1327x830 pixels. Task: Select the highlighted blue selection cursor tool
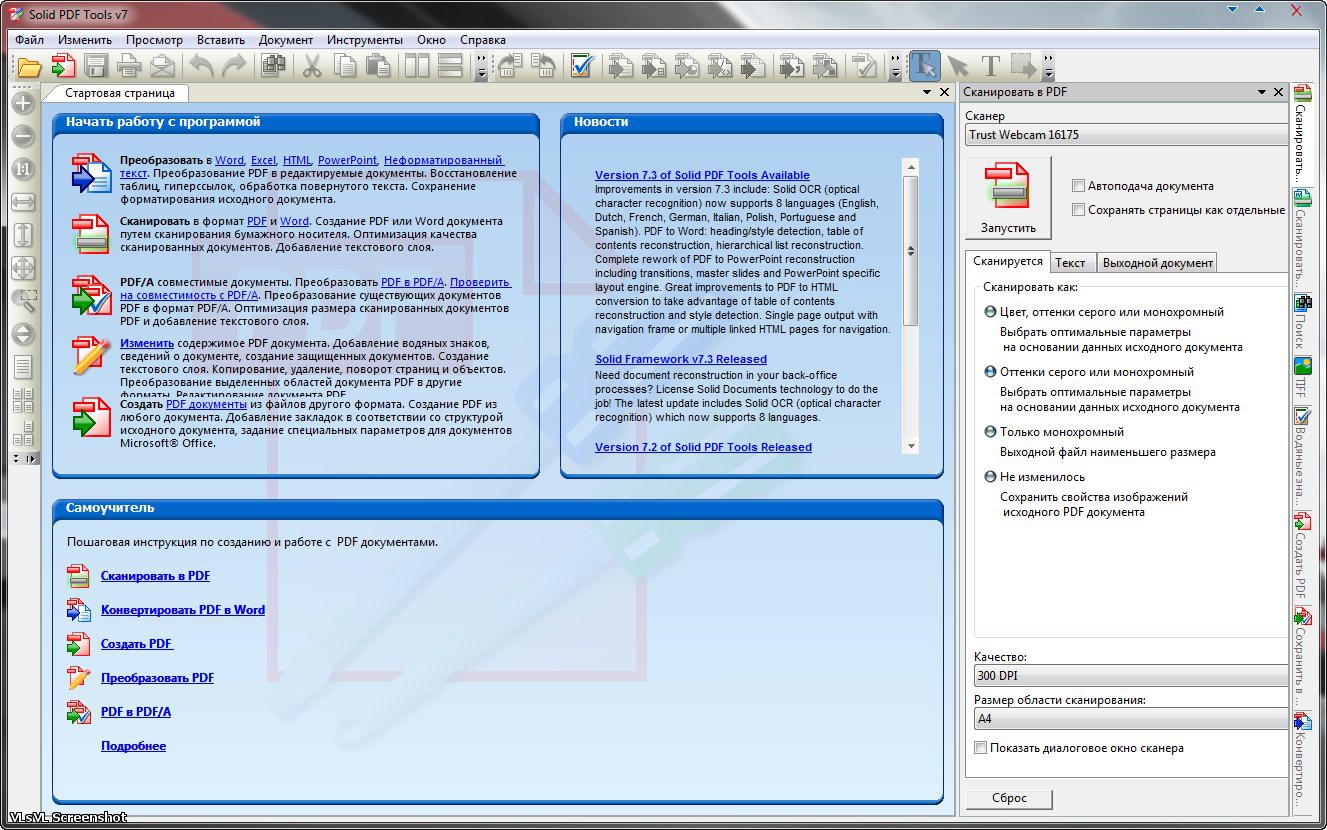(924, 66)
